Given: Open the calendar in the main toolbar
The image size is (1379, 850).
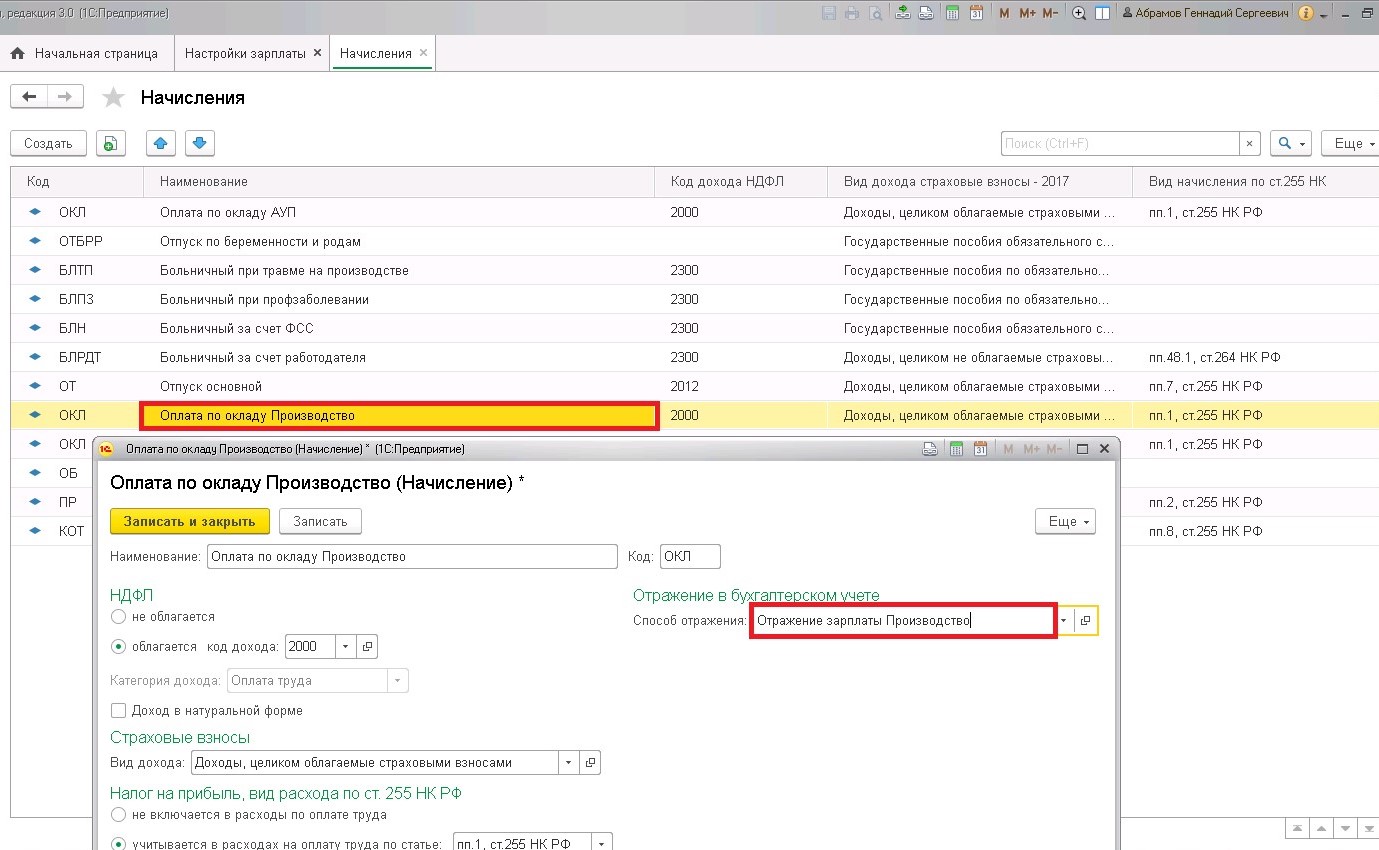Looking at the screenshot, I should coord(977,13).
